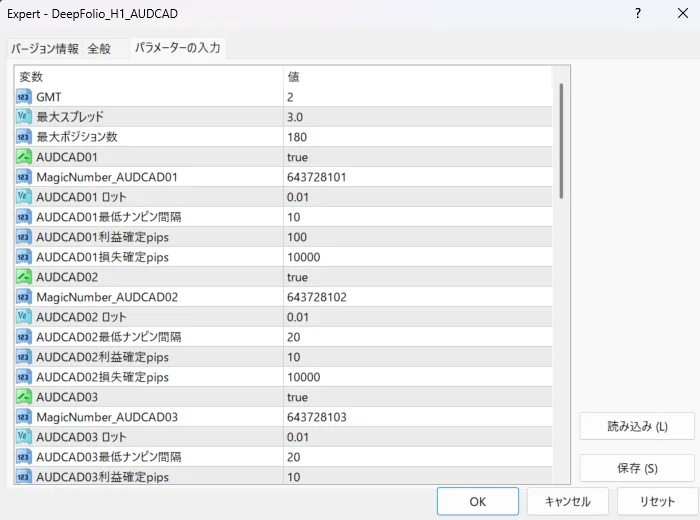Click the decimal icon beside 最大スプレッド
This screenshot has height=520, width=700.
pos(24,117)
